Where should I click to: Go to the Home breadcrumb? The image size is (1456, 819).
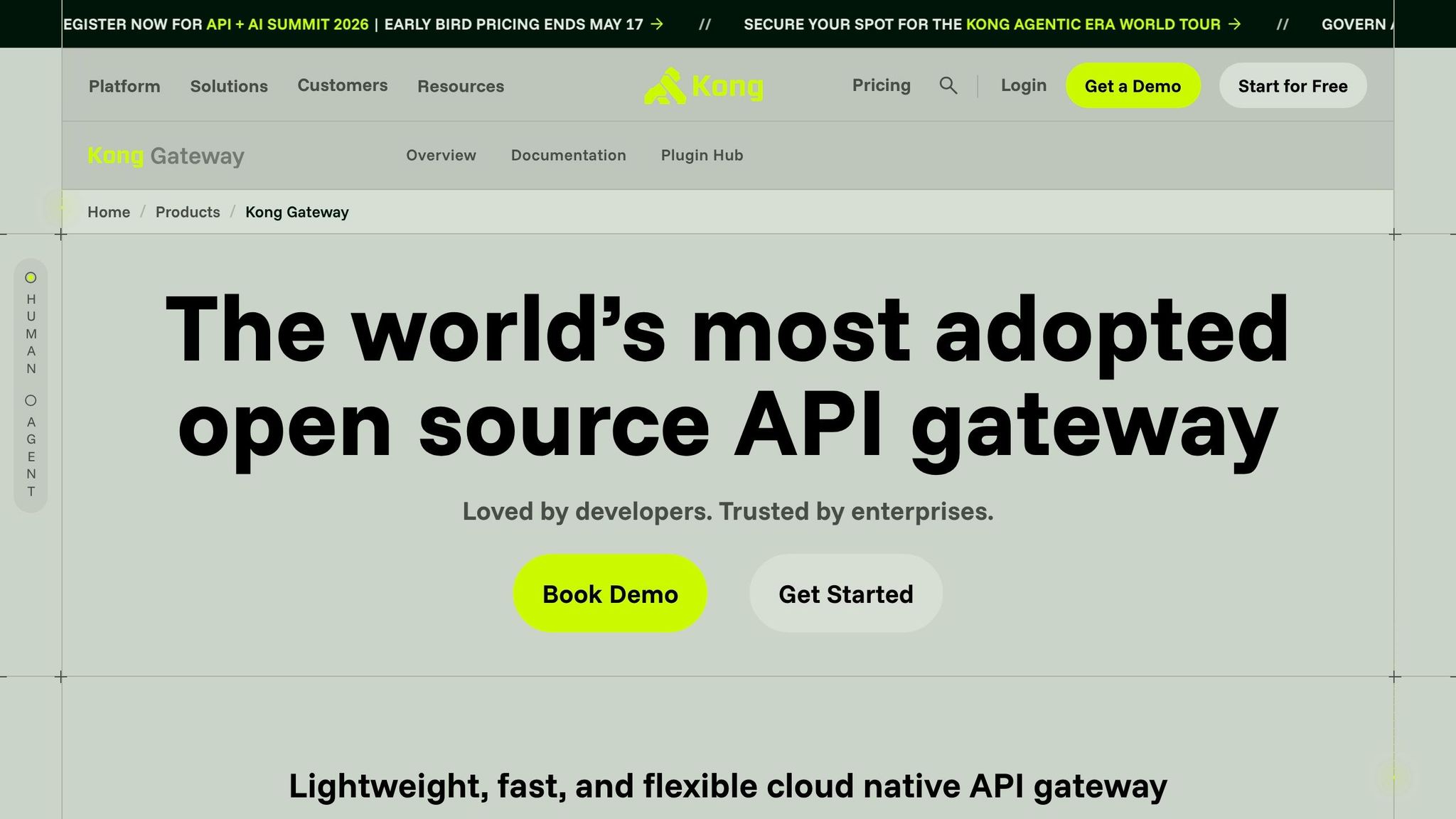point(109,212)
